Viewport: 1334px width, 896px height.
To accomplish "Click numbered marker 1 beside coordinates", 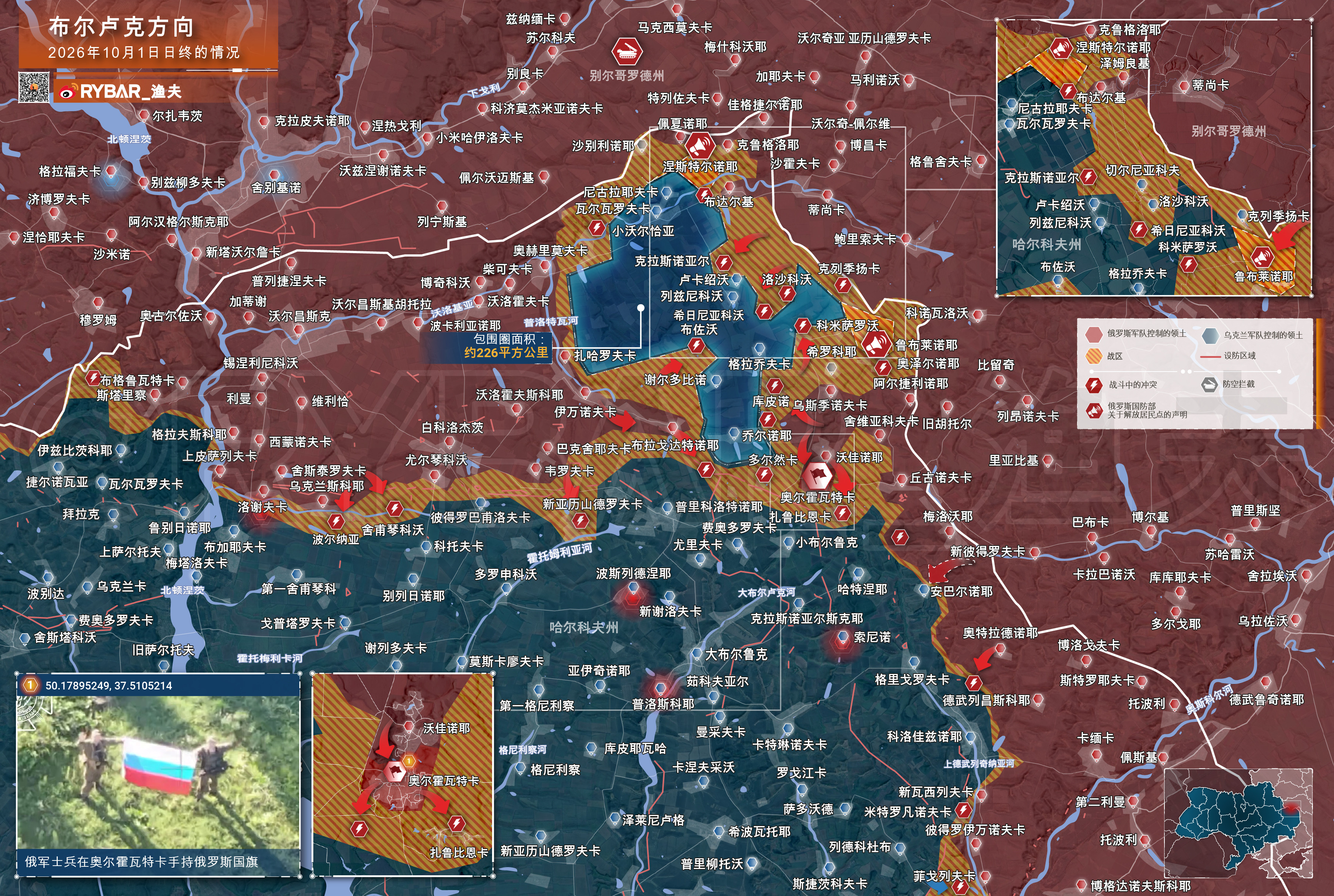I will [30, 685].
